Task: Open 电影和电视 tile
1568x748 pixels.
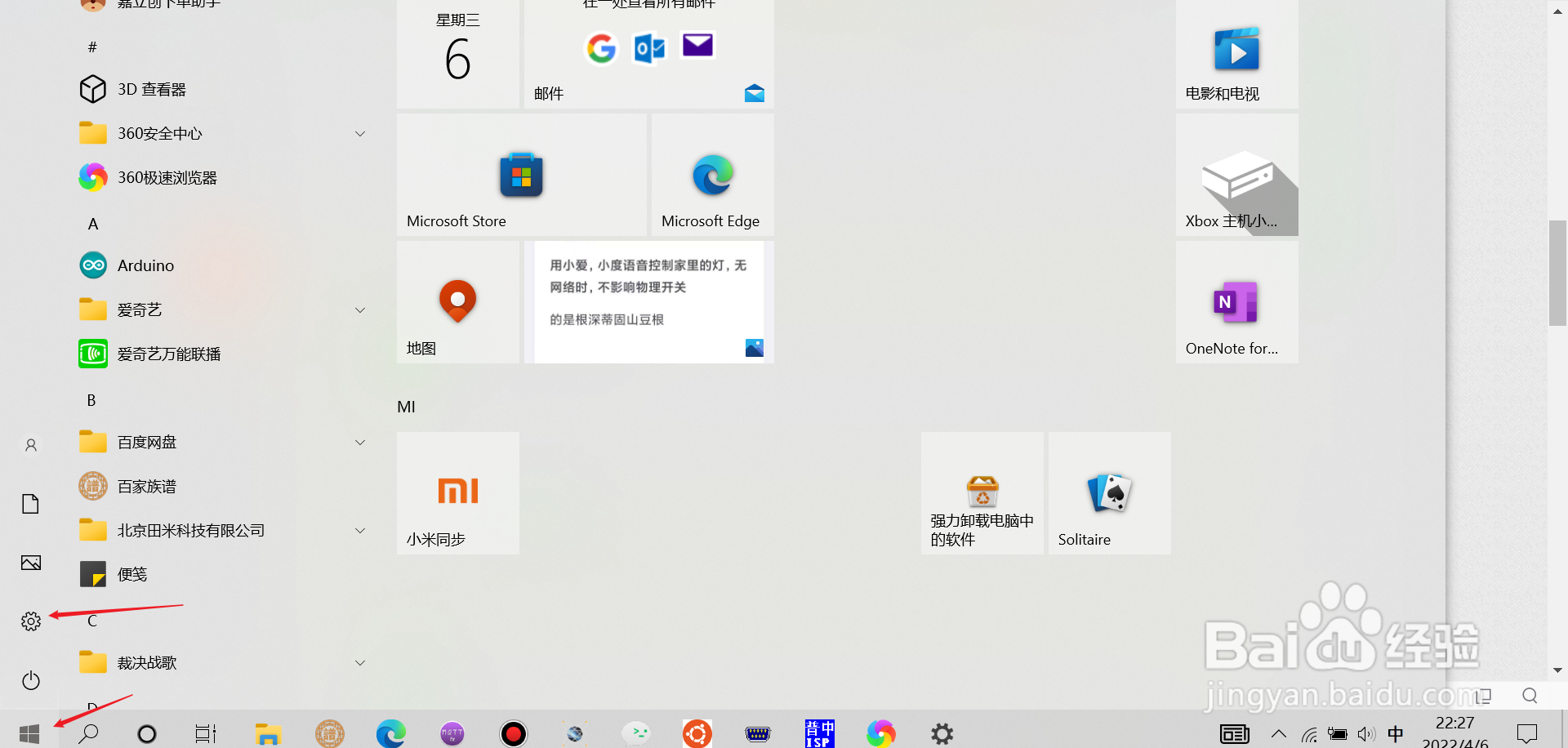Action: pos(1237,53)
